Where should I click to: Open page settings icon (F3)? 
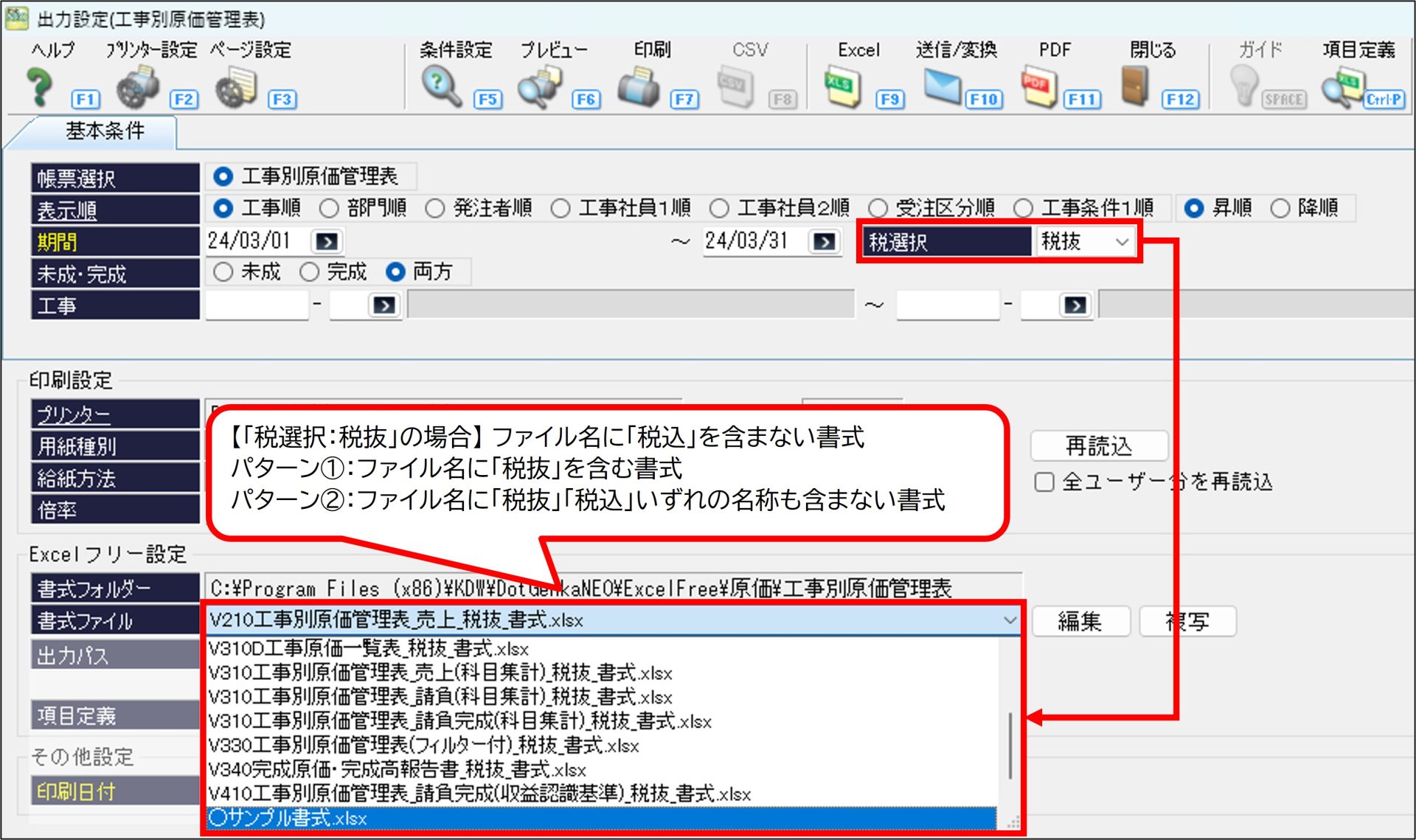coord(236,87)
